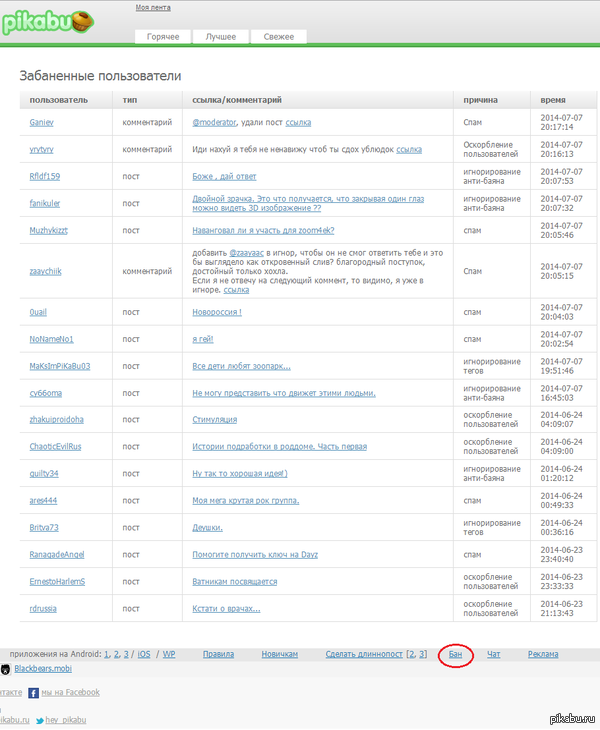
Task: Open the Правила page link
Action: click(218, 654)
